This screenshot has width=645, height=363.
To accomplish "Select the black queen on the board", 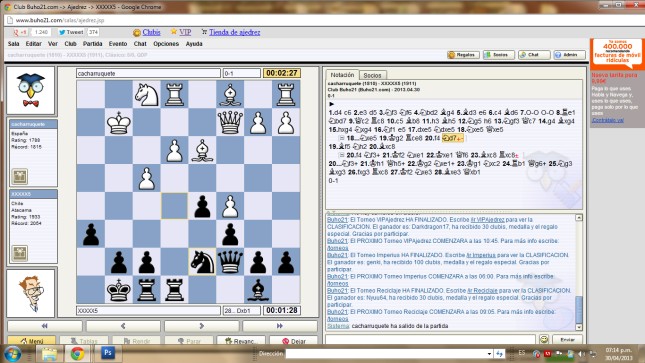I will coord(230,262).
